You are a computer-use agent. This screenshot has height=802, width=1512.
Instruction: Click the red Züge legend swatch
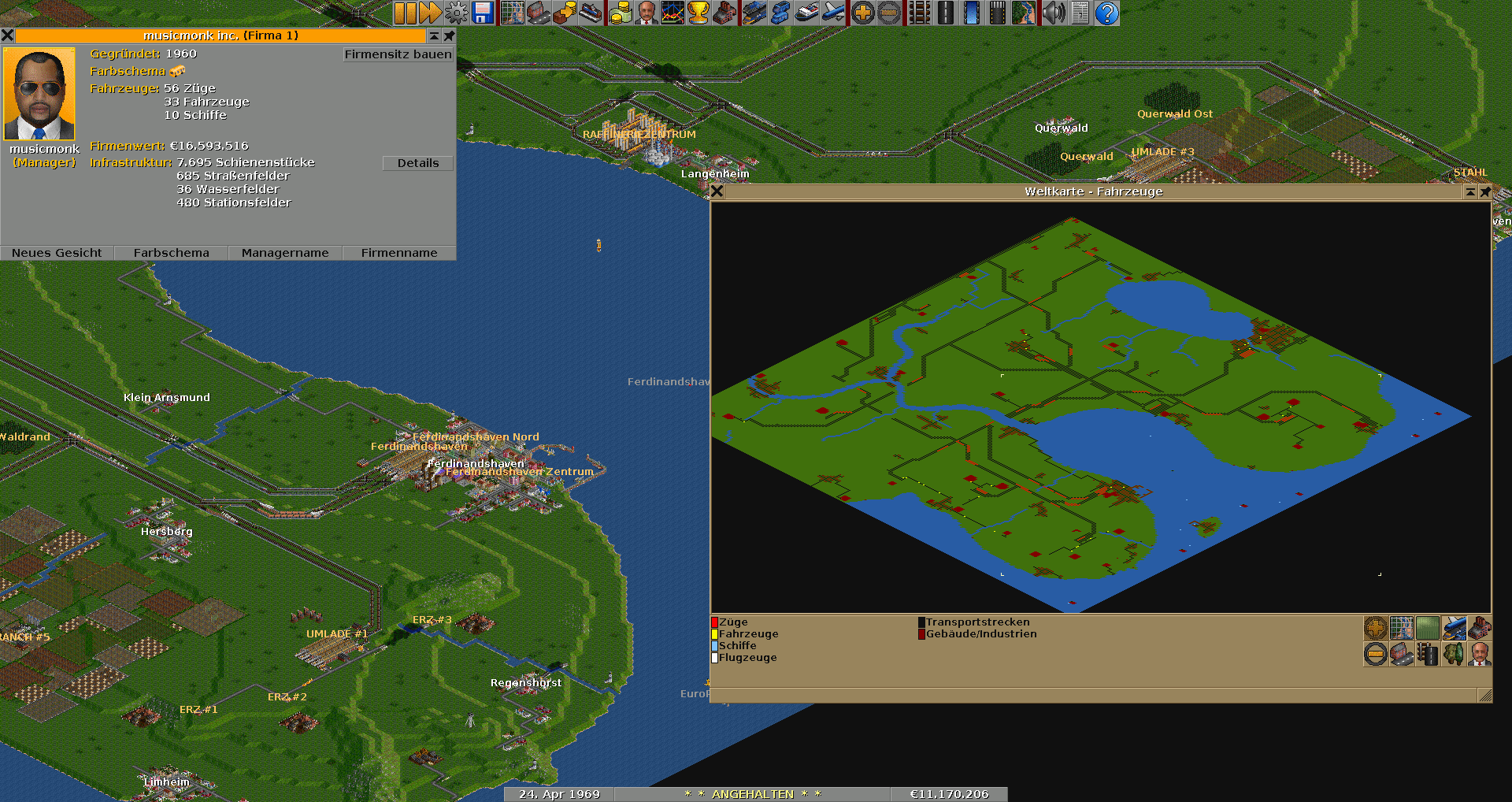tap(714, 622)
